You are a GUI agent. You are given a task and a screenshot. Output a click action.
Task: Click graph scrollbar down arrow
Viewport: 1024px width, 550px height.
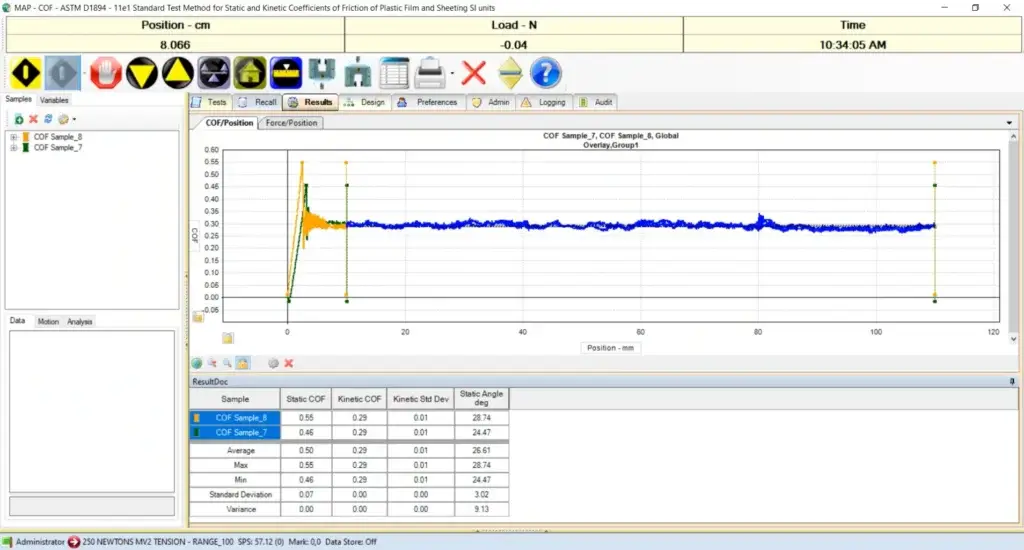pyautogui.click(x=1014, y=338)
